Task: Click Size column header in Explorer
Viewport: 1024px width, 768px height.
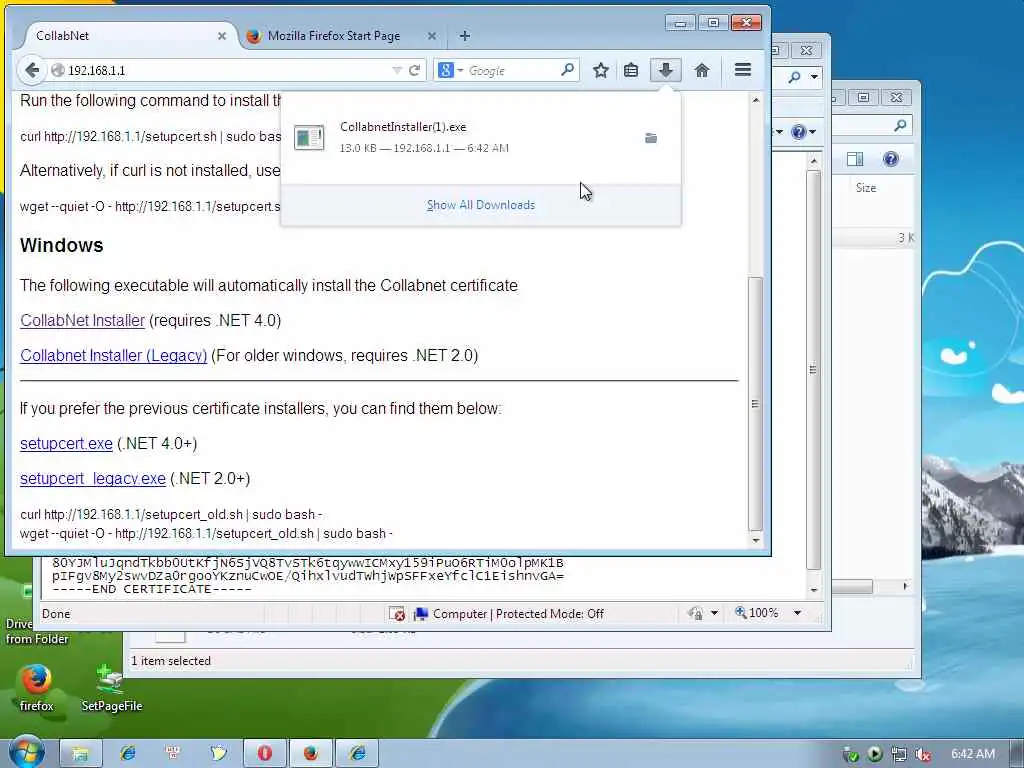Action: point(866,187)
